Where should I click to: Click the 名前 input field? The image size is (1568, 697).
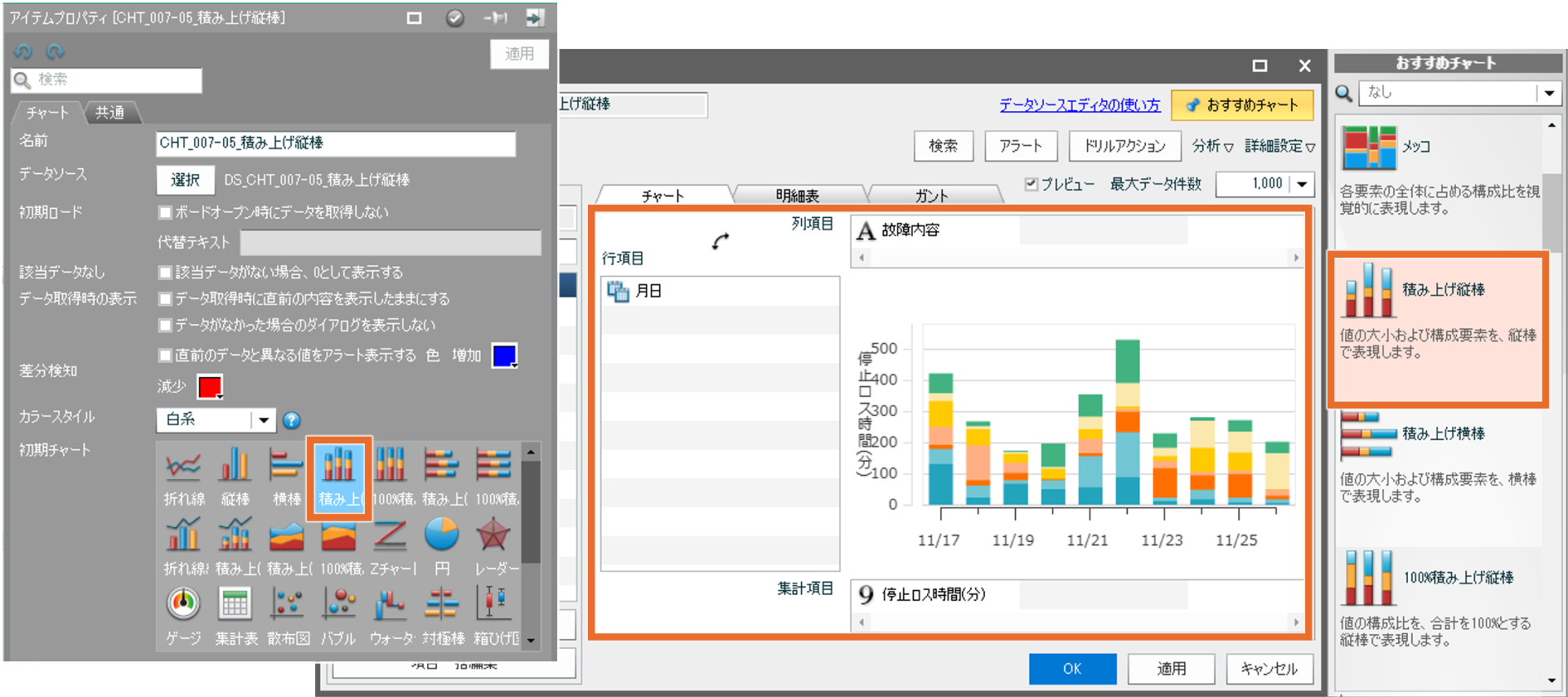click(336, 144)
